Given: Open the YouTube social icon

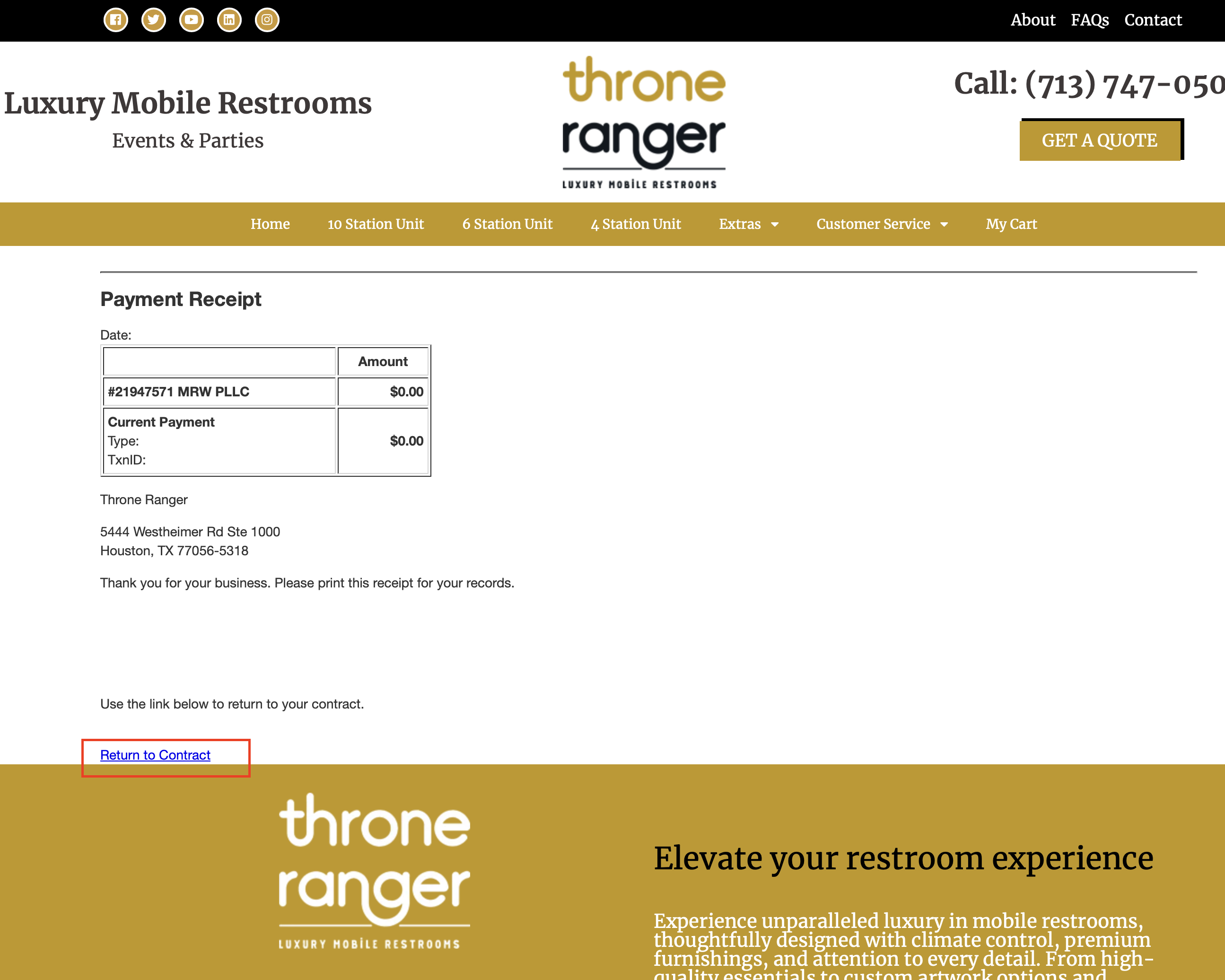Looking at the screenshot, I should [x=192, y=20].
